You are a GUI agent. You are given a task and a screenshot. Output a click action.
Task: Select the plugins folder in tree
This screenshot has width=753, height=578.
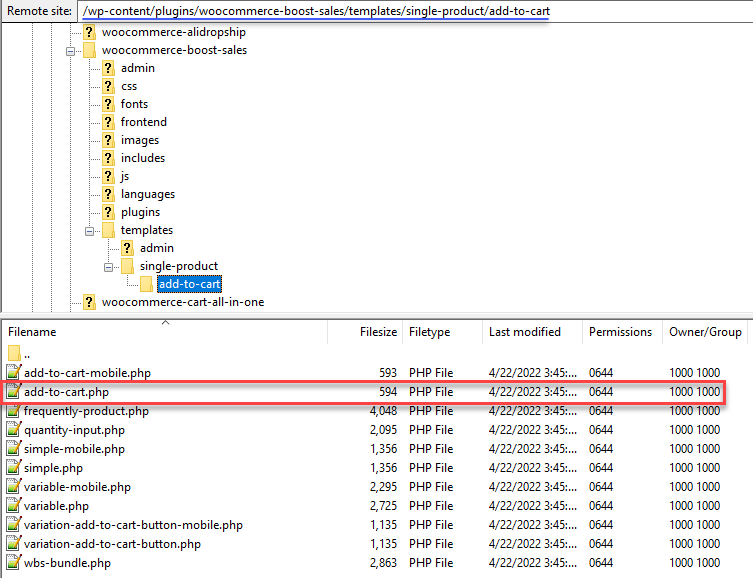point(140,212)
